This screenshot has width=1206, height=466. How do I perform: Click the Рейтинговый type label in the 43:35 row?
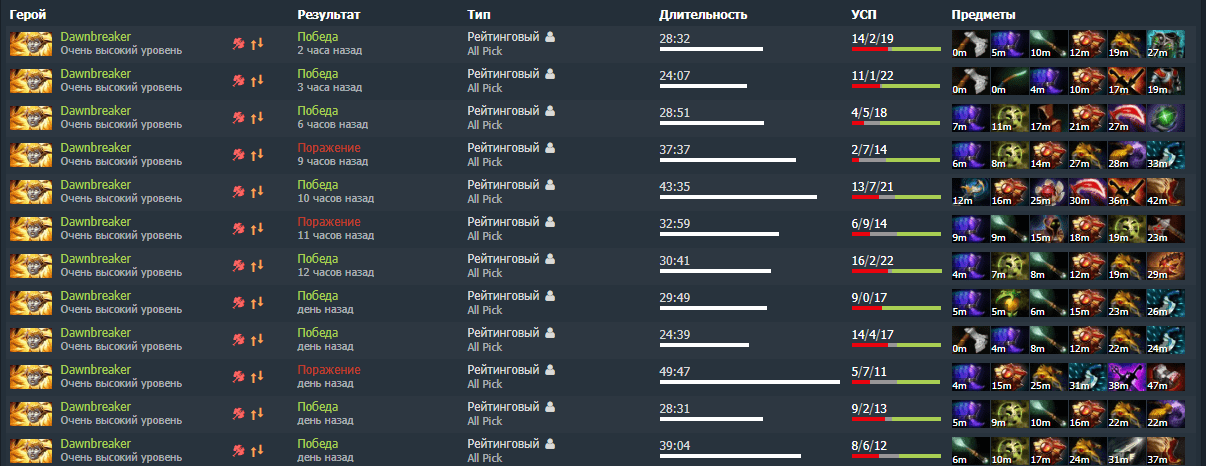(503, 185)
